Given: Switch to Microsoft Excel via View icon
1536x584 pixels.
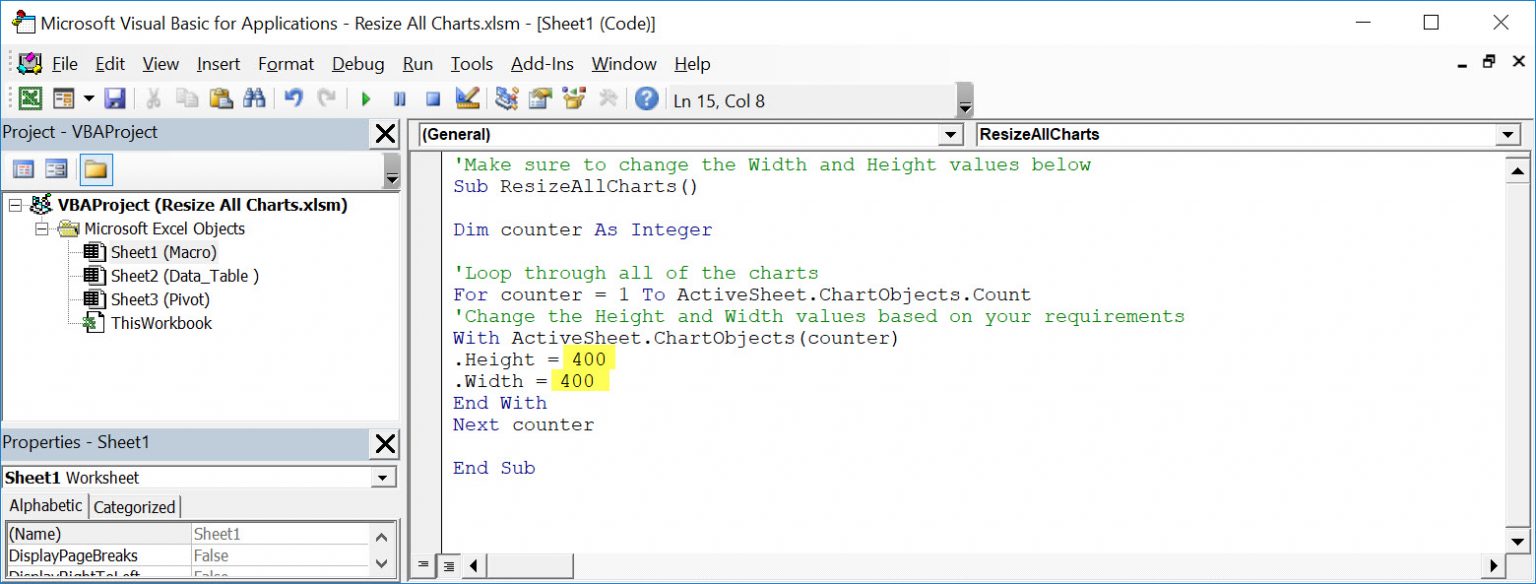Looking at the screenshot, I should tap(31, 98).
